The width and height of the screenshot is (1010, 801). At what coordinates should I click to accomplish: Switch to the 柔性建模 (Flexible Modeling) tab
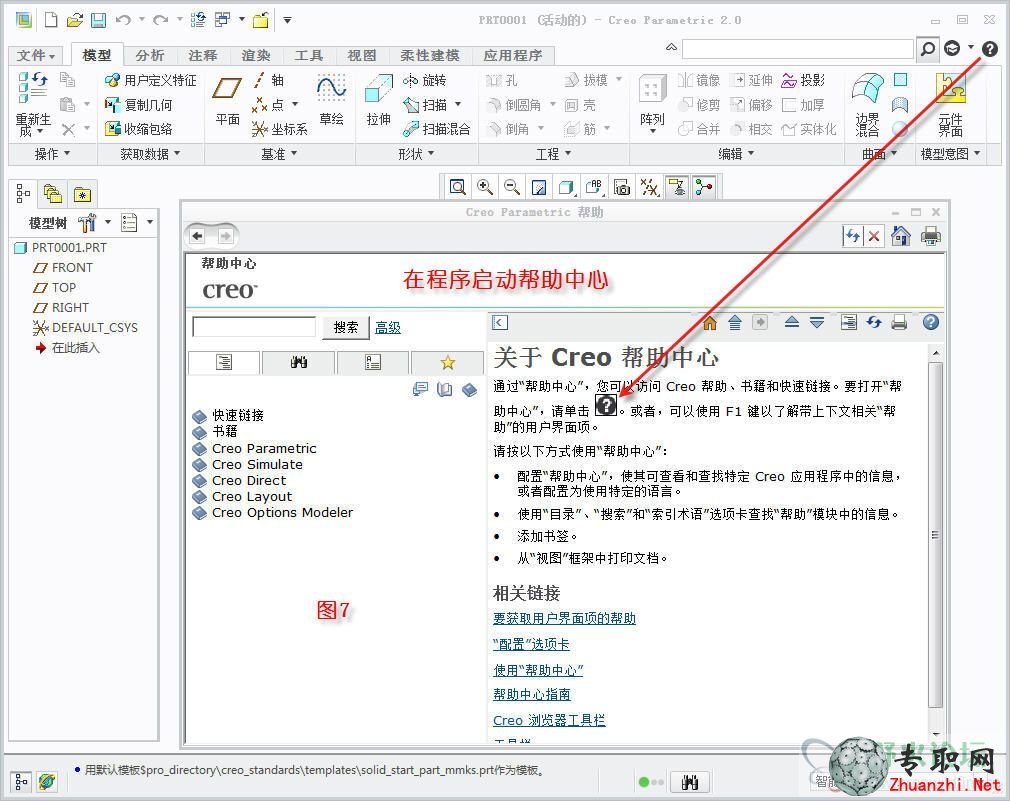[x=430, y=55]
